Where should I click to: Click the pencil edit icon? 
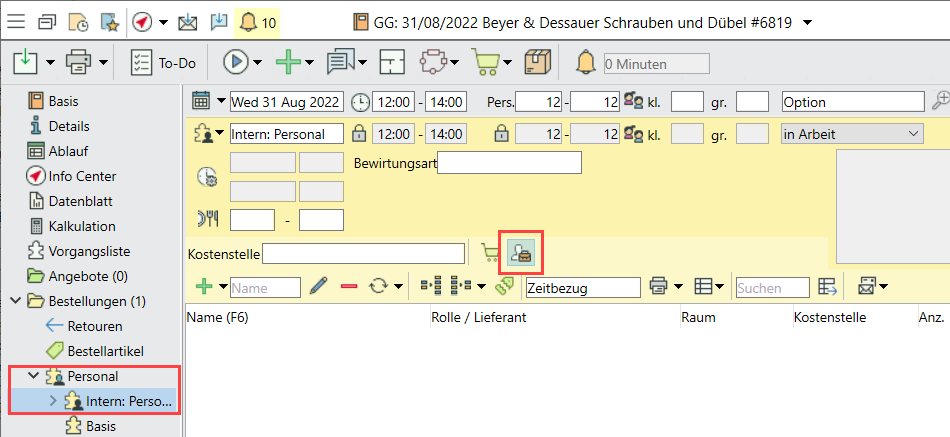(319, 287)
